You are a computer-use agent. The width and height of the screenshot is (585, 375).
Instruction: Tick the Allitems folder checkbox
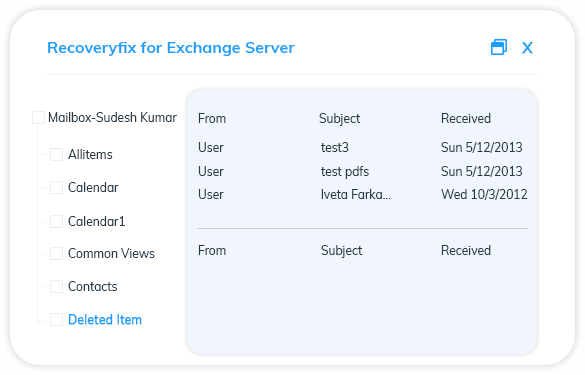(x=56, y=154)
